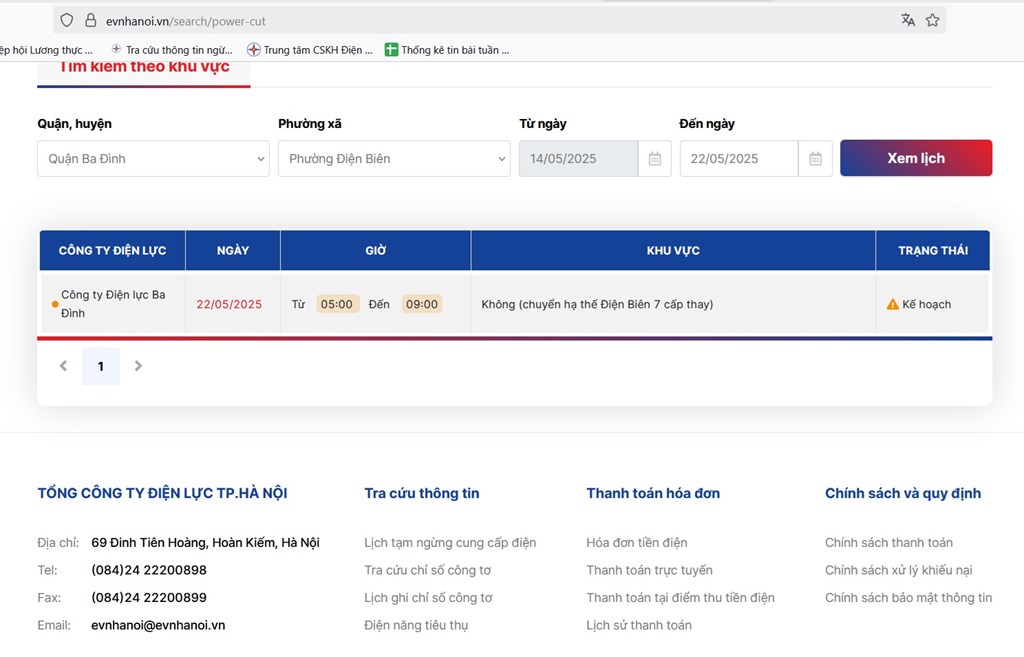
Task: Click the warning icon beside Kế hoạch
Action: [893, 304]
